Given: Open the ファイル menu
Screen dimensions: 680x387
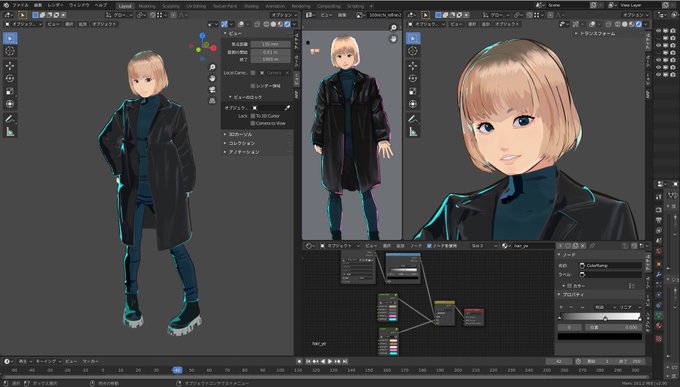Looking at the screenshot, I should coord(20,5).
